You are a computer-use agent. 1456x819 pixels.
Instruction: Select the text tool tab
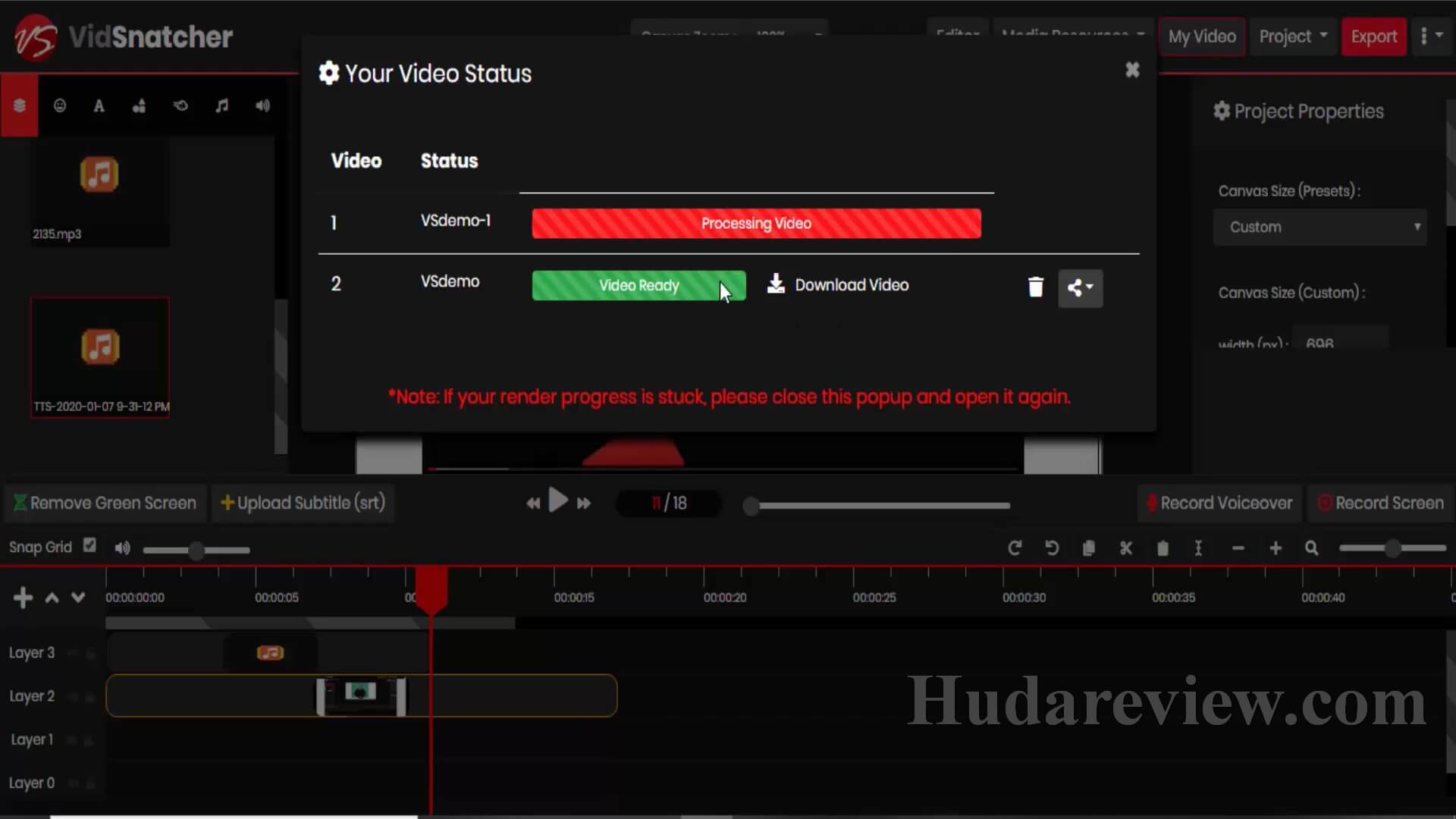(99, 106)
